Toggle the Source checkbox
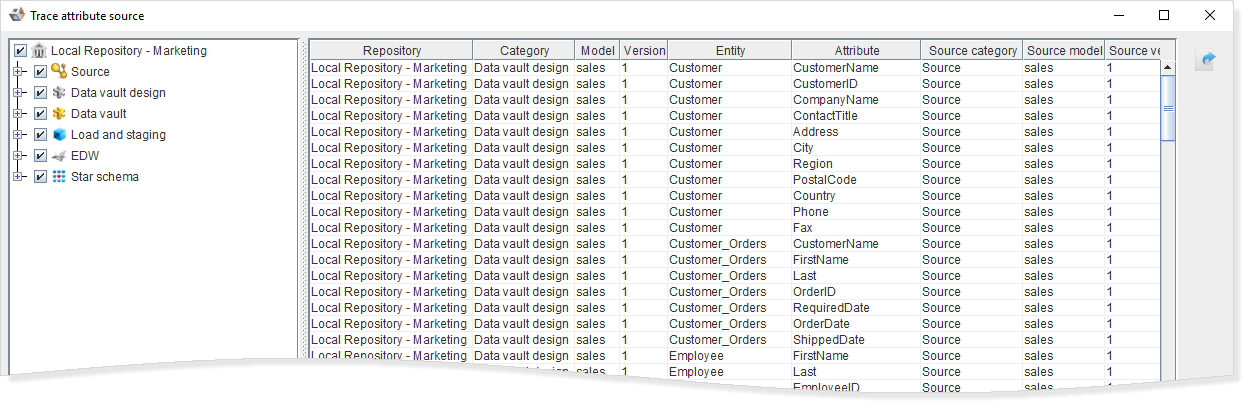 40,72
